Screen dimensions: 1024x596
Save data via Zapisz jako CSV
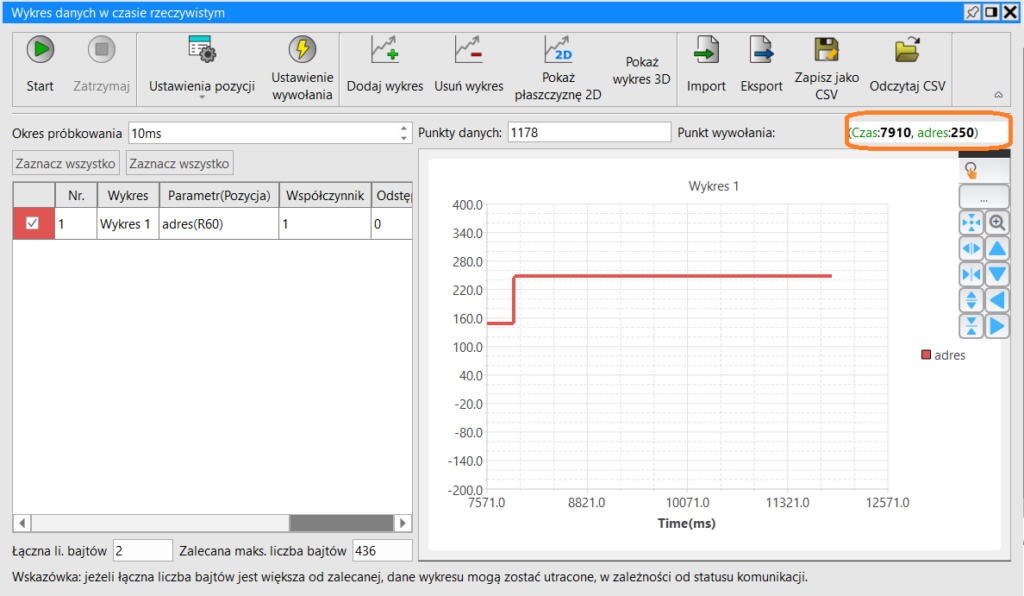point(826,68)
